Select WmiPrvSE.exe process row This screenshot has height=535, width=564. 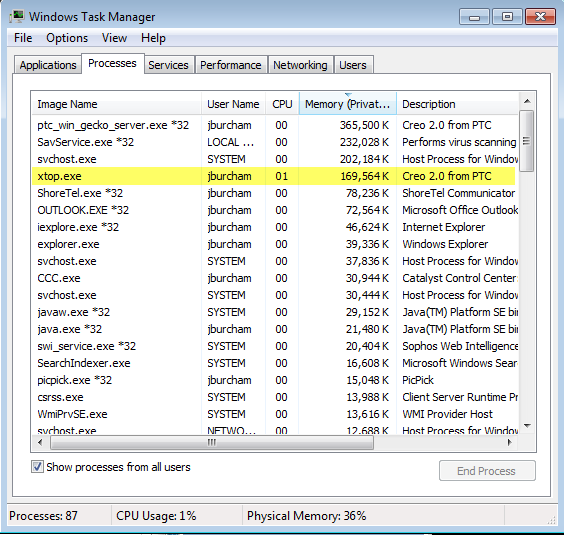point(274,414)
